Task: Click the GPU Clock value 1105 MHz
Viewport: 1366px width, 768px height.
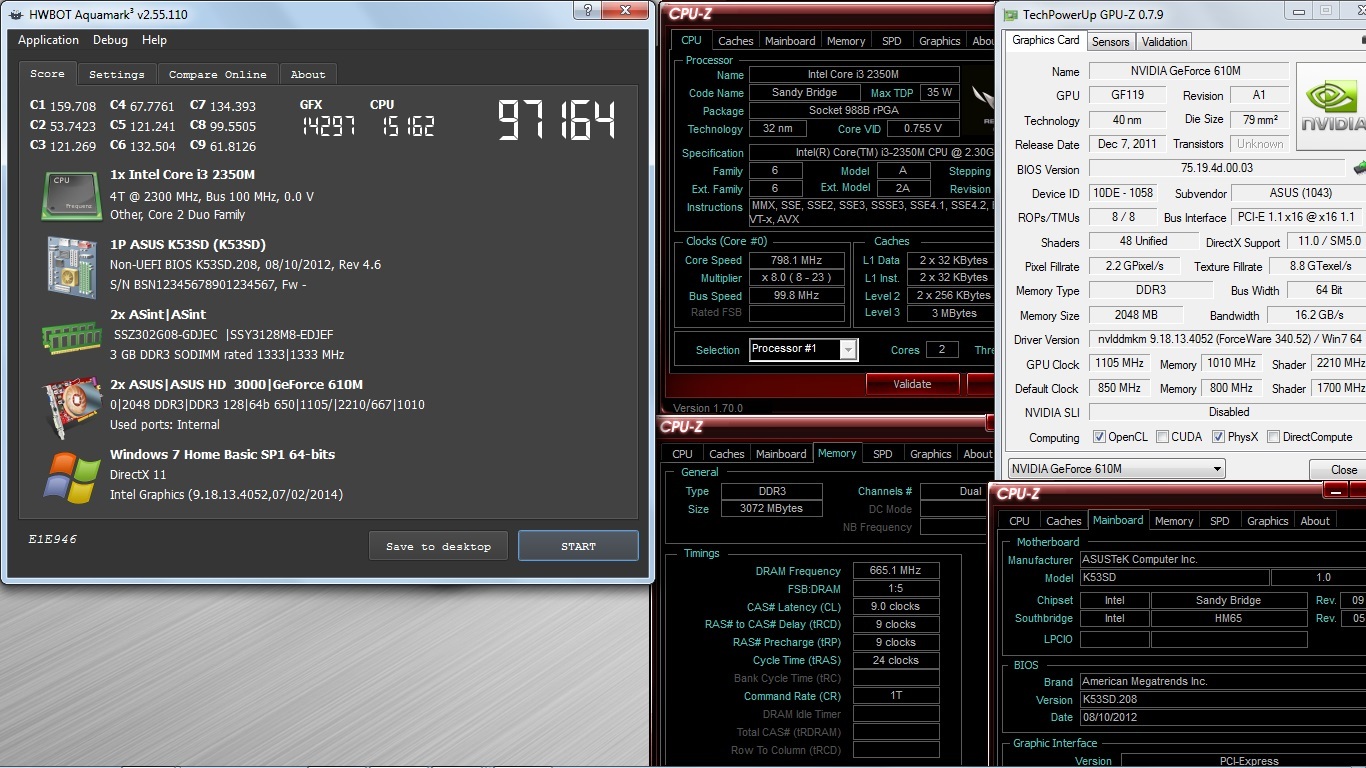Action: point(1119,364)
